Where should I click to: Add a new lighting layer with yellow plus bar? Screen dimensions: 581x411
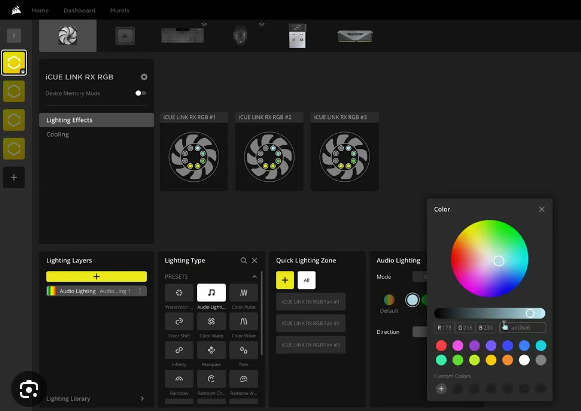point(96,276)
